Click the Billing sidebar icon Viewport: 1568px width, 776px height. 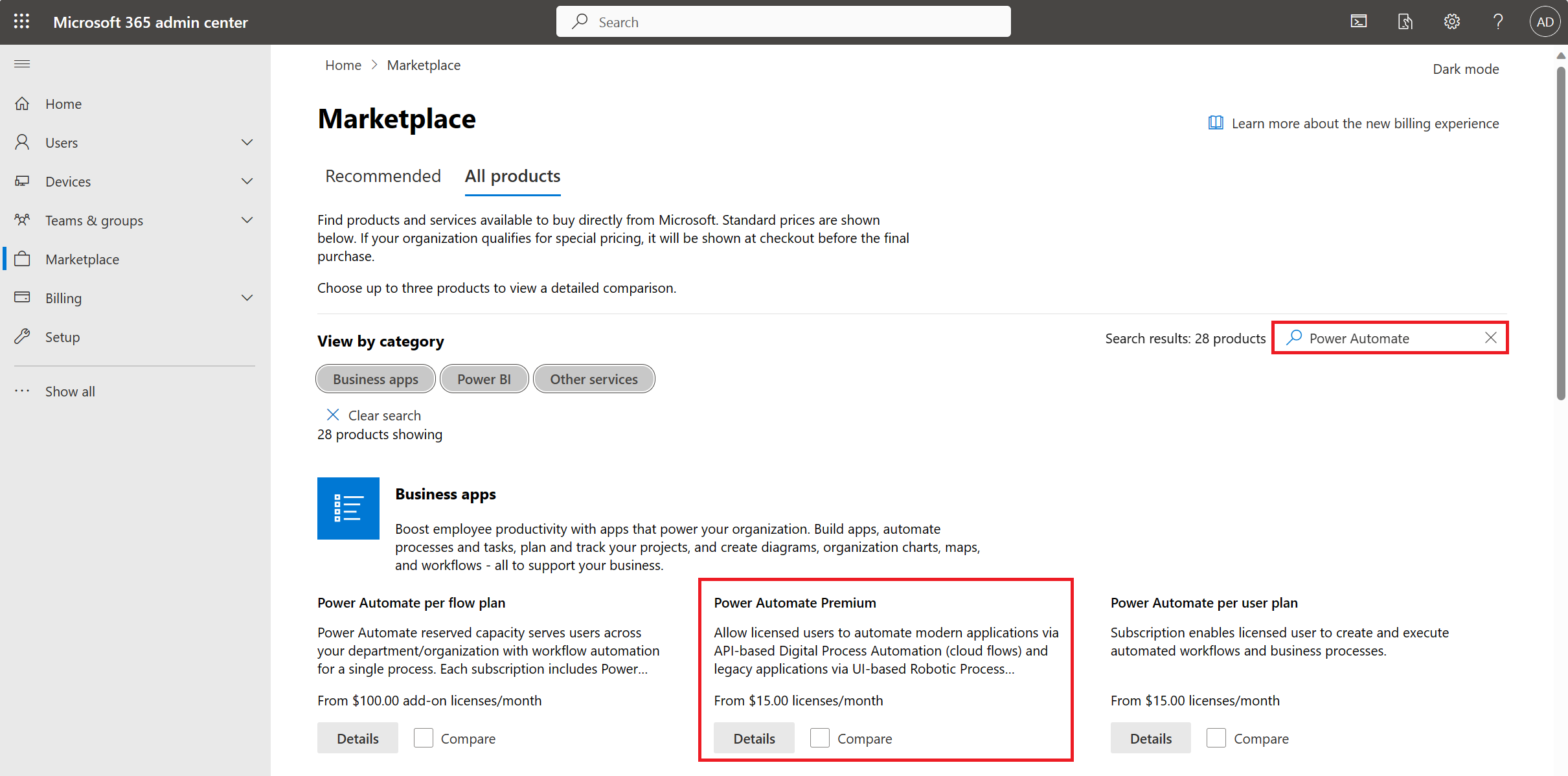[22, 298]
